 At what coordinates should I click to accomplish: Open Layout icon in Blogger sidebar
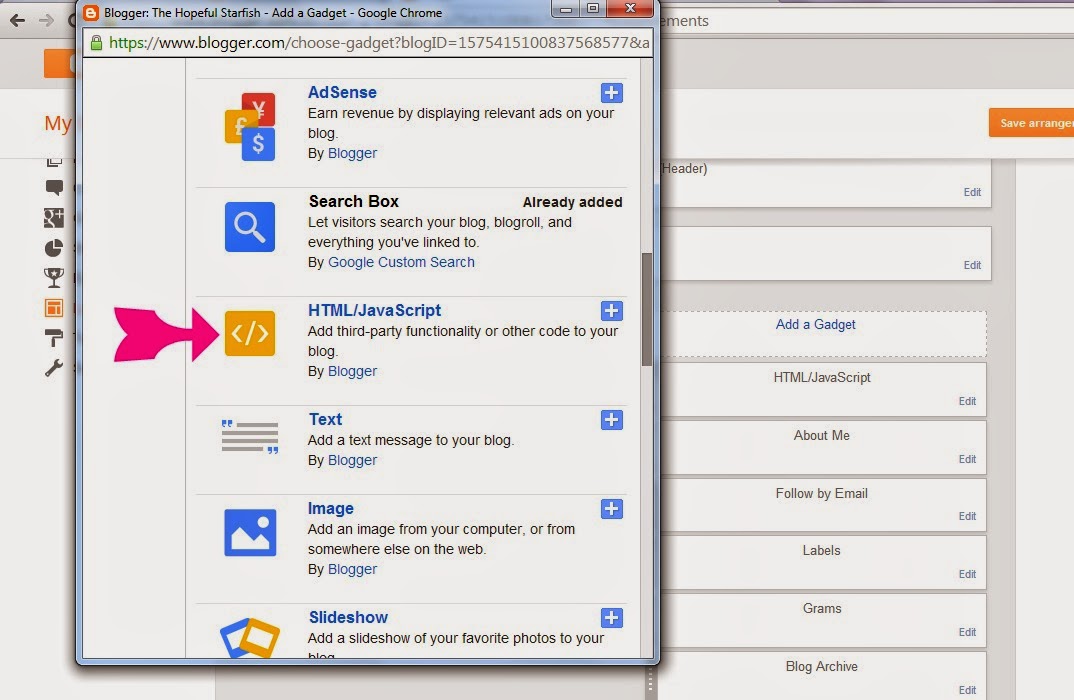point(53,308)
